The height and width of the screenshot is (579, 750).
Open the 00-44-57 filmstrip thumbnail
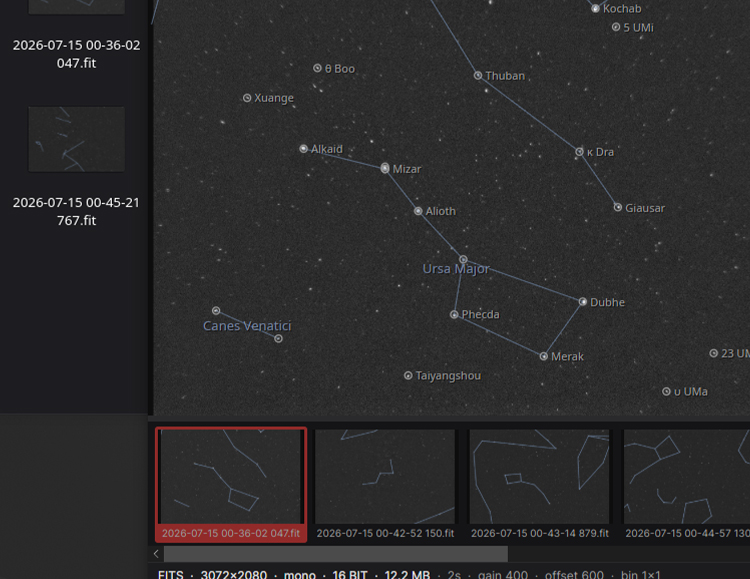pos(687,476)
